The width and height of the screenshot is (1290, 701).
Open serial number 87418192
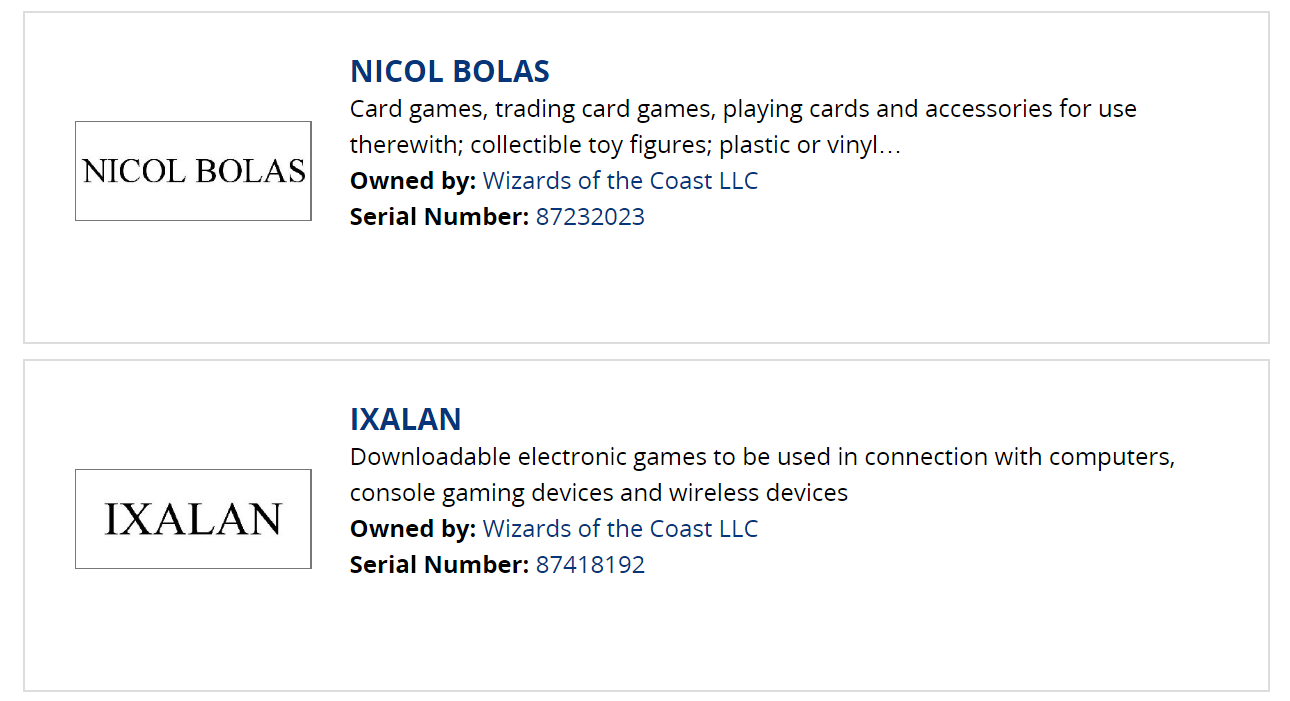pos(590,565)
